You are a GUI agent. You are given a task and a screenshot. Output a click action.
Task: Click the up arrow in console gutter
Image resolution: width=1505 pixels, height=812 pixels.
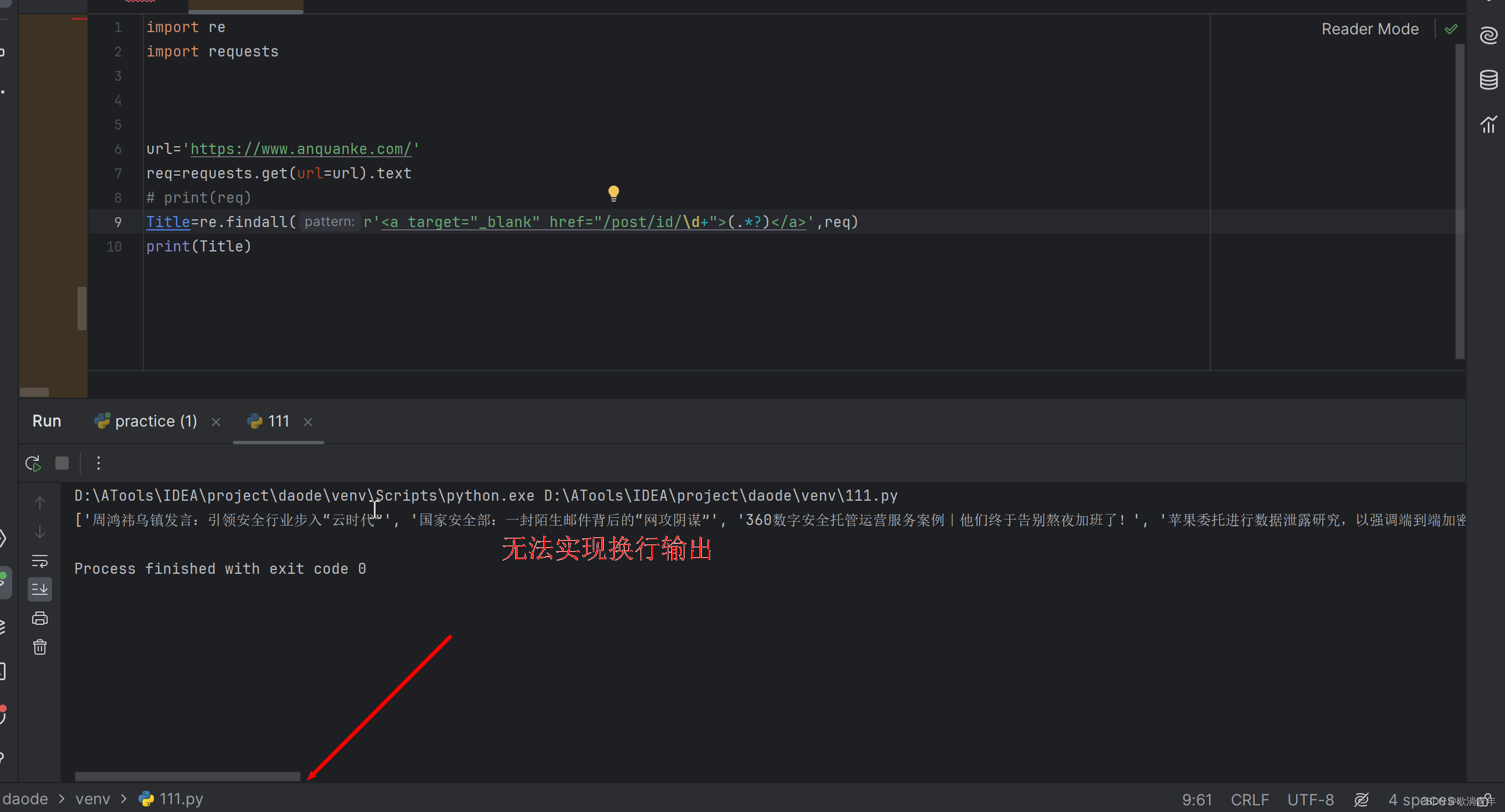coord(40,502)
